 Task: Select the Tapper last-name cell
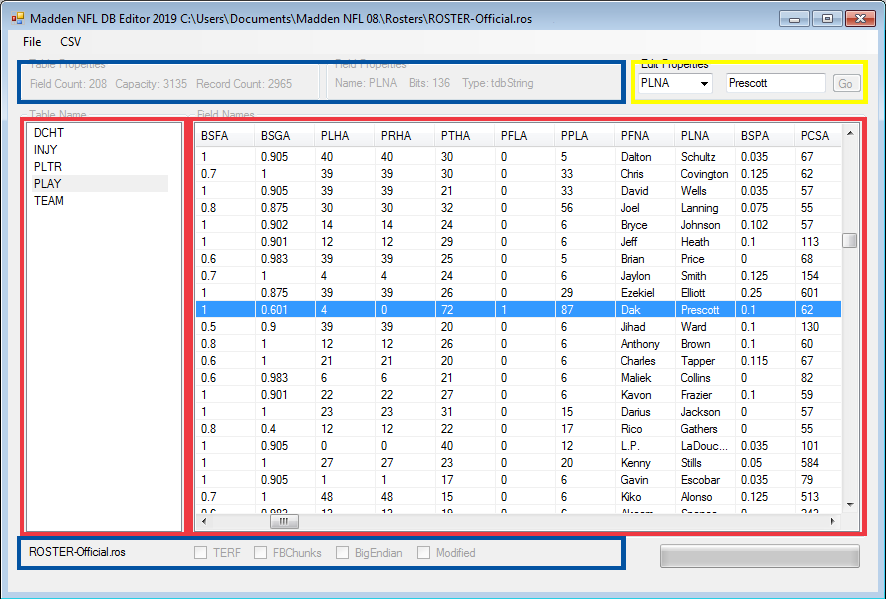click(705, 361)
